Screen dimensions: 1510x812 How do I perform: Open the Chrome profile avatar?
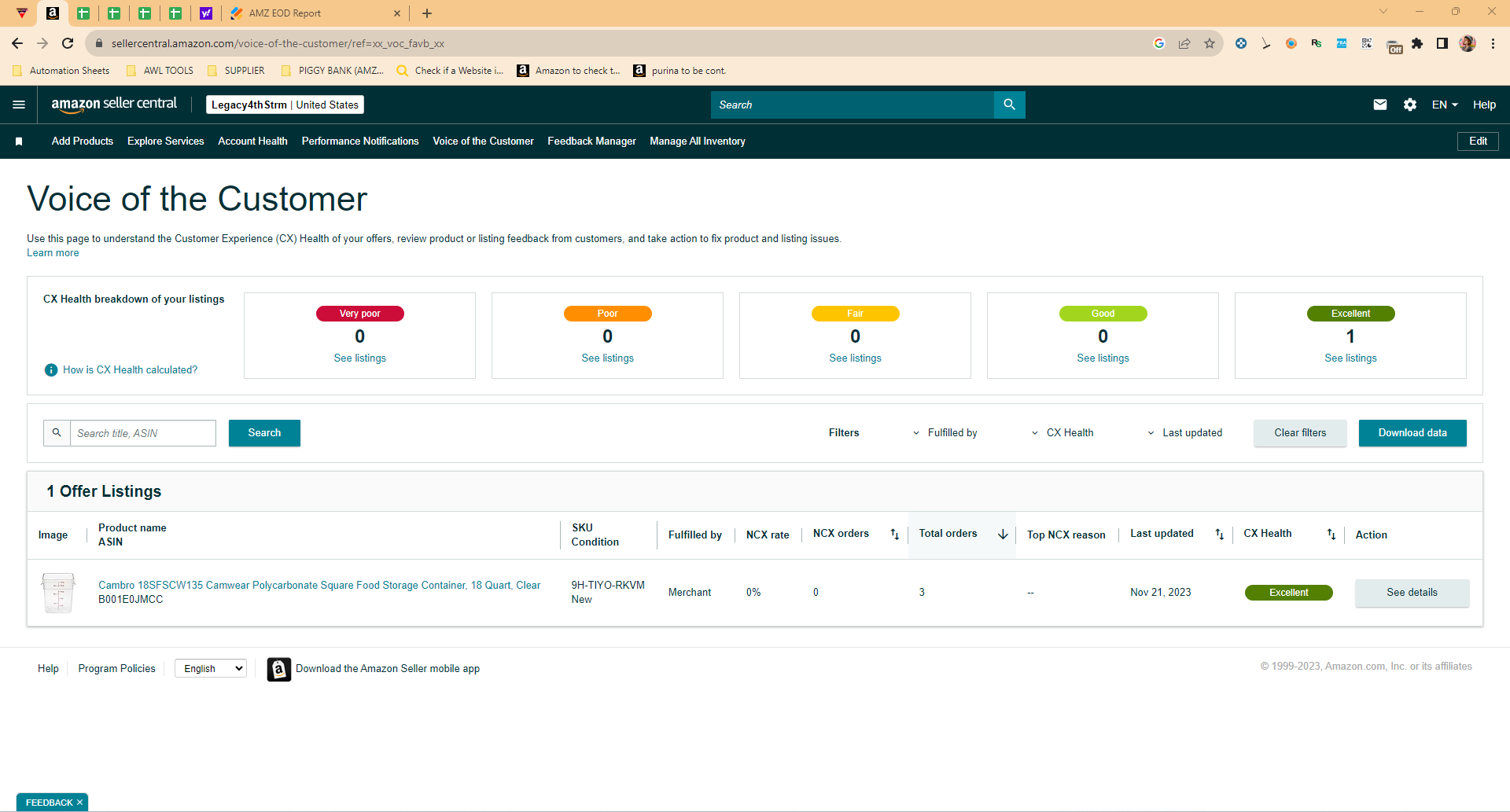(x=1468, y=43)
